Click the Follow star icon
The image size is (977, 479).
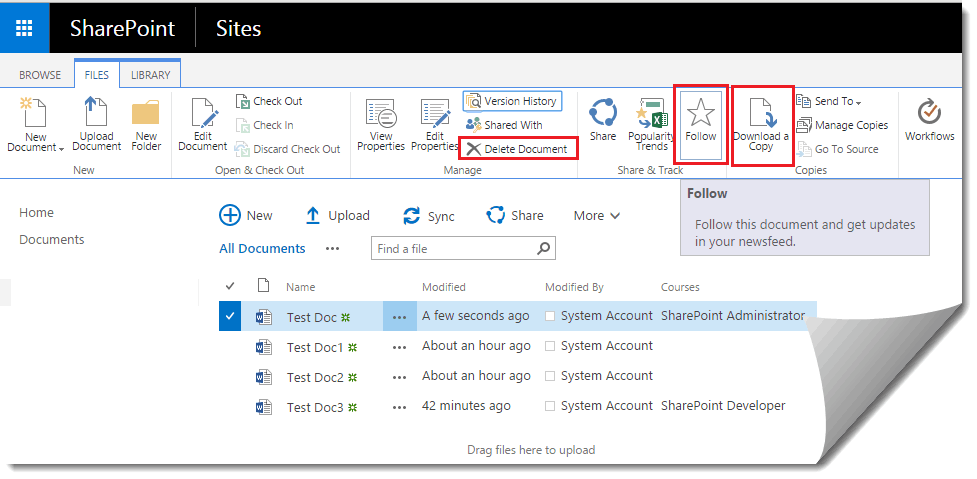[x=701, y=114]
